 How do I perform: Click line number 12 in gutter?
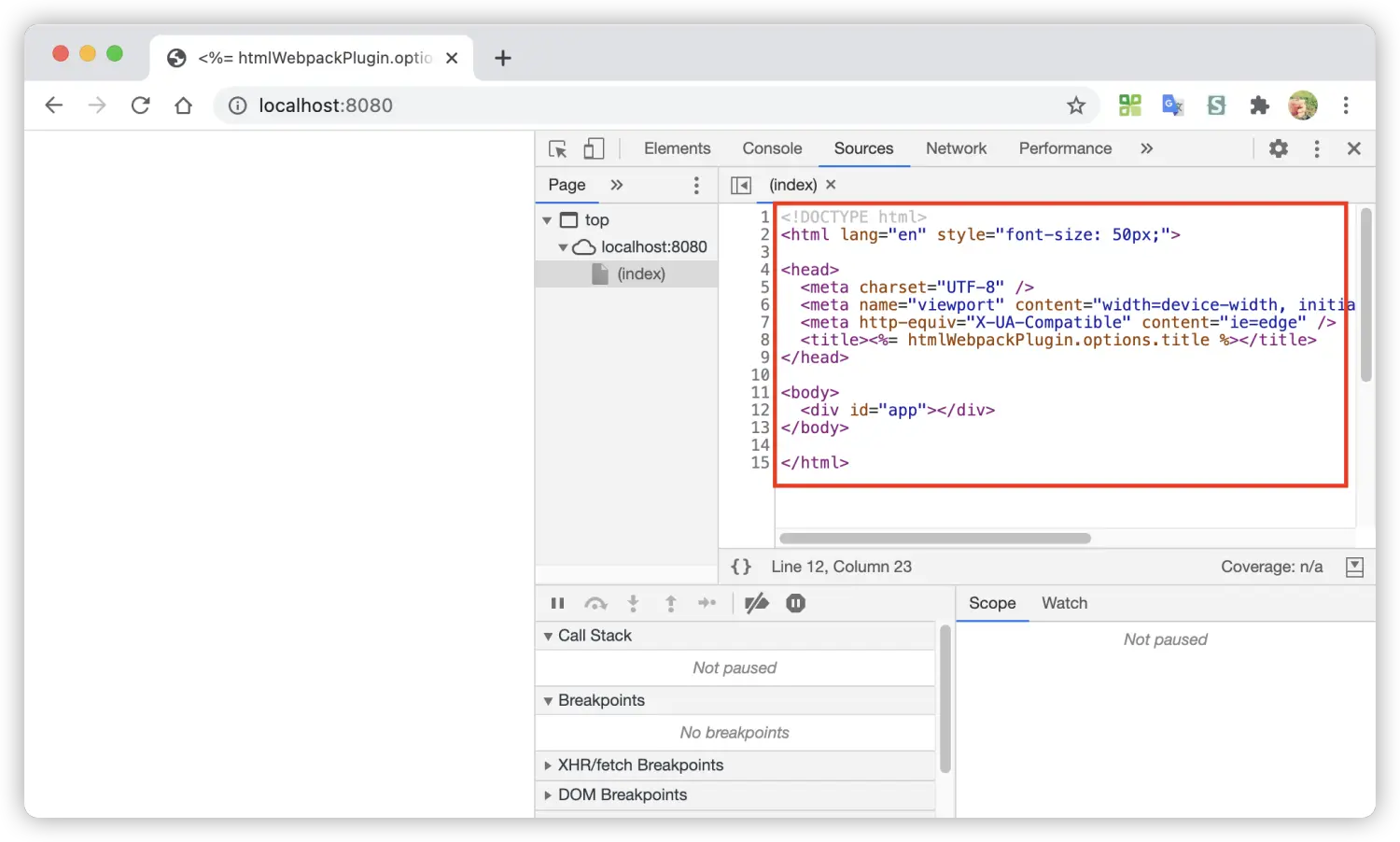(x=761, y=410)
